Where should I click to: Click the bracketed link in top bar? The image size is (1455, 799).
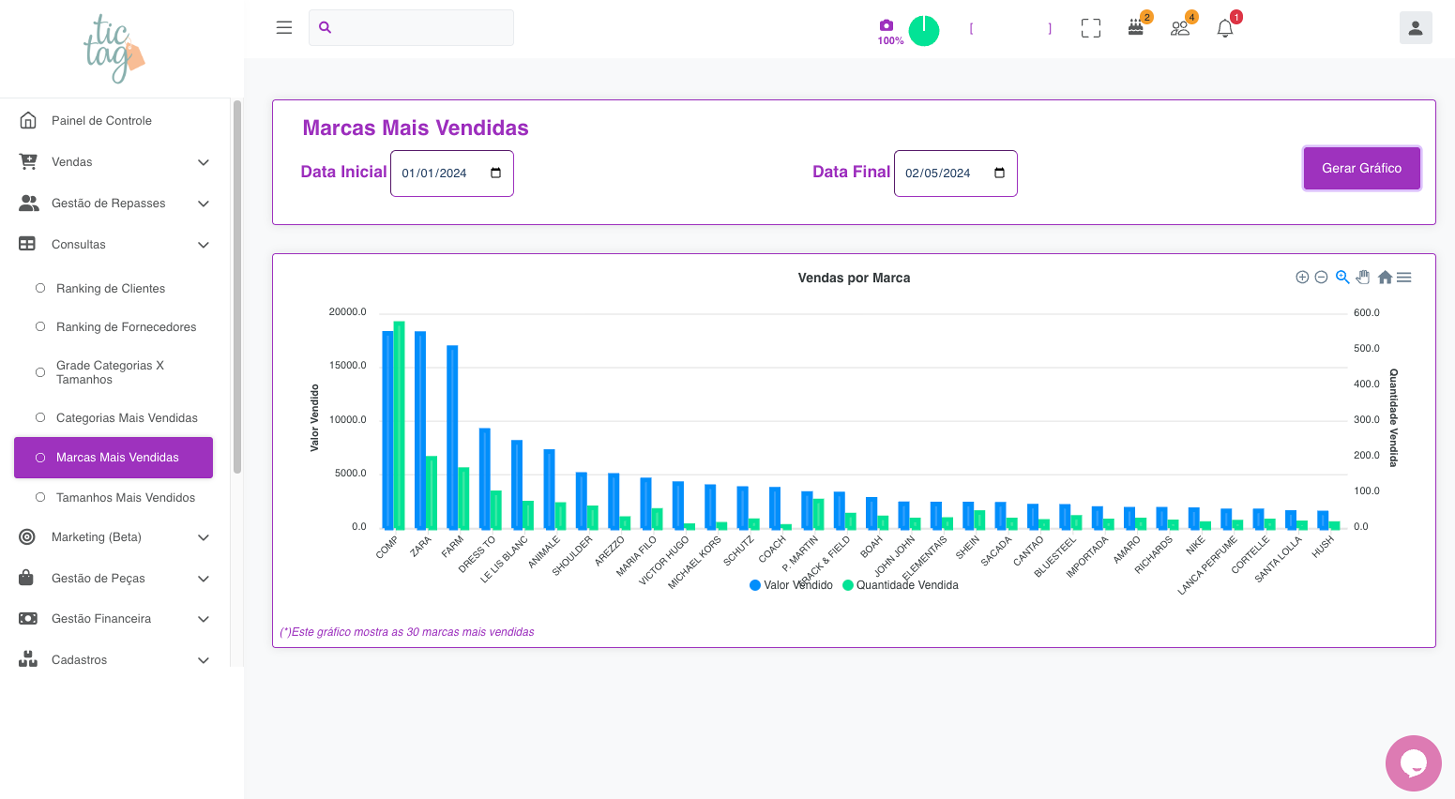[1010, 29]
